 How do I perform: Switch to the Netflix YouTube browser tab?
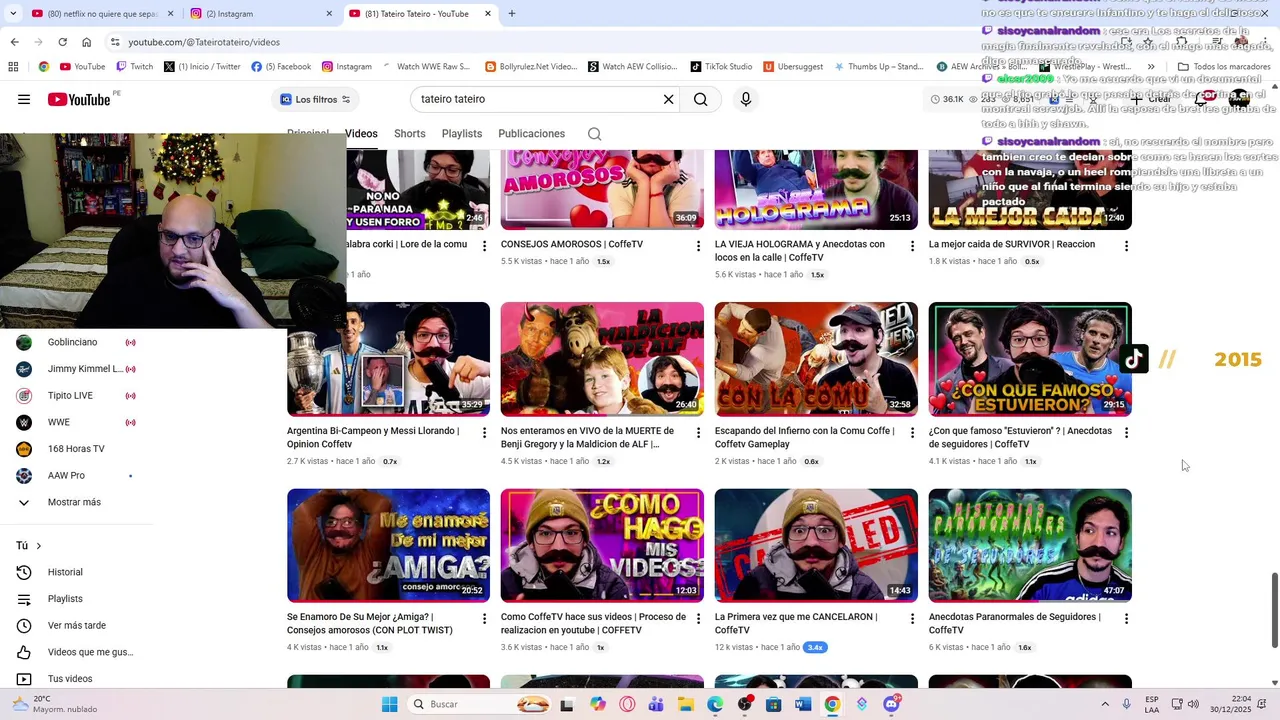click(100, 14)
